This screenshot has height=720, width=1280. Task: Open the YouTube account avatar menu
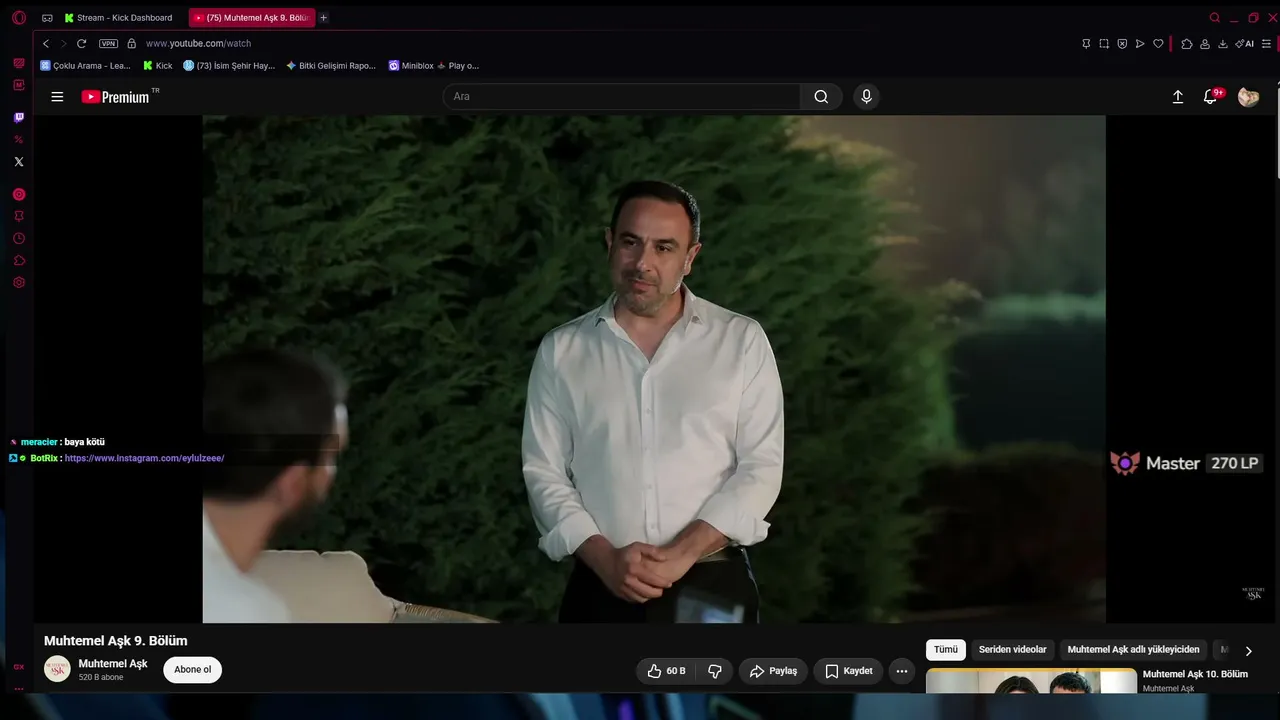(1248, 97)
